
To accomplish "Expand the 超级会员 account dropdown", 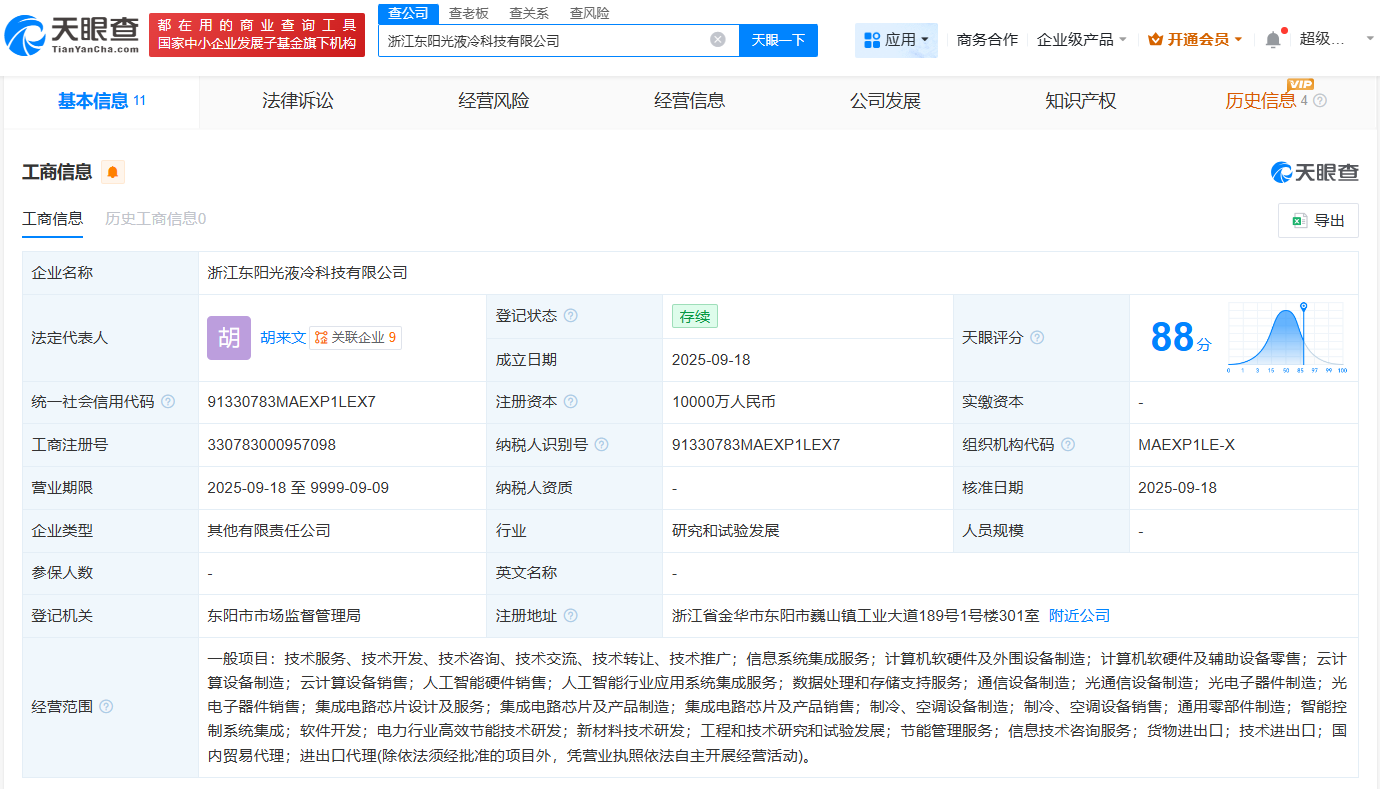I will point(1332,38).
